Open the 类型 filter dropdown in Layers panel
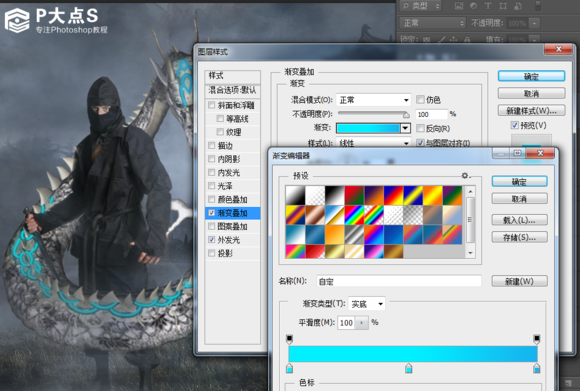 click(421, 6)
